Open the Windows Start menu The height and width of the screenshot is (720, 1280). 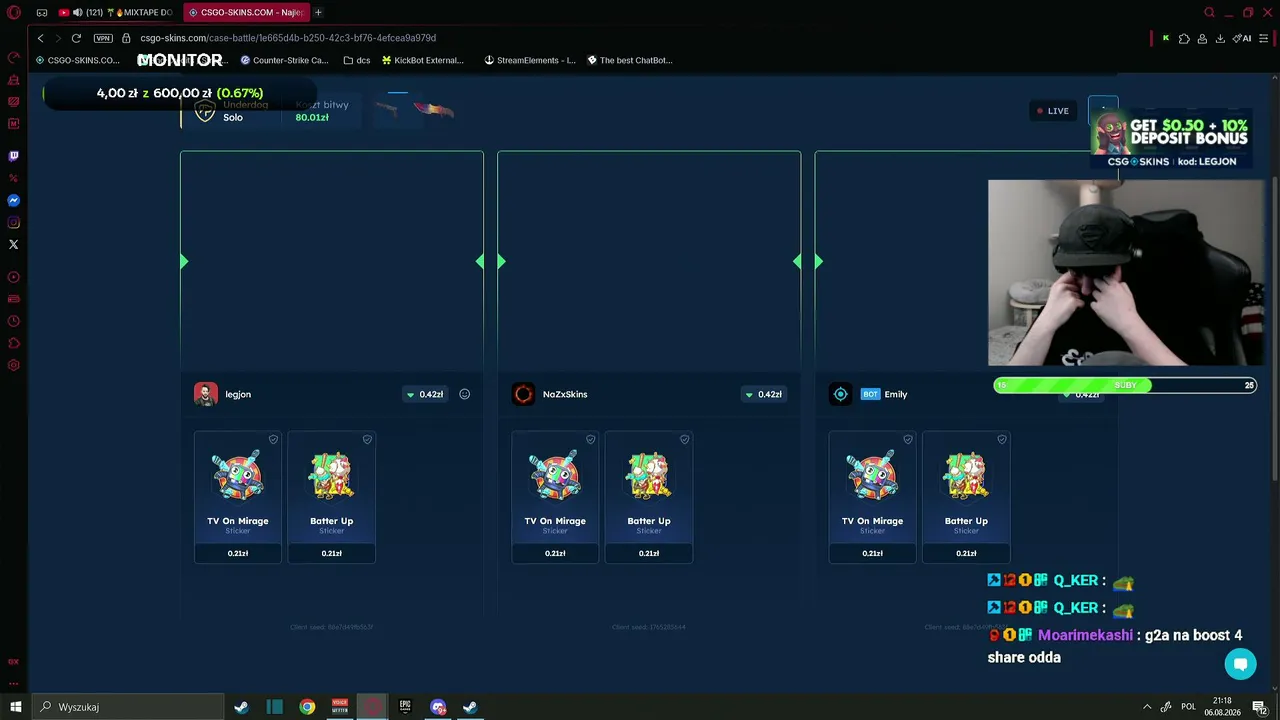(15, 707)
